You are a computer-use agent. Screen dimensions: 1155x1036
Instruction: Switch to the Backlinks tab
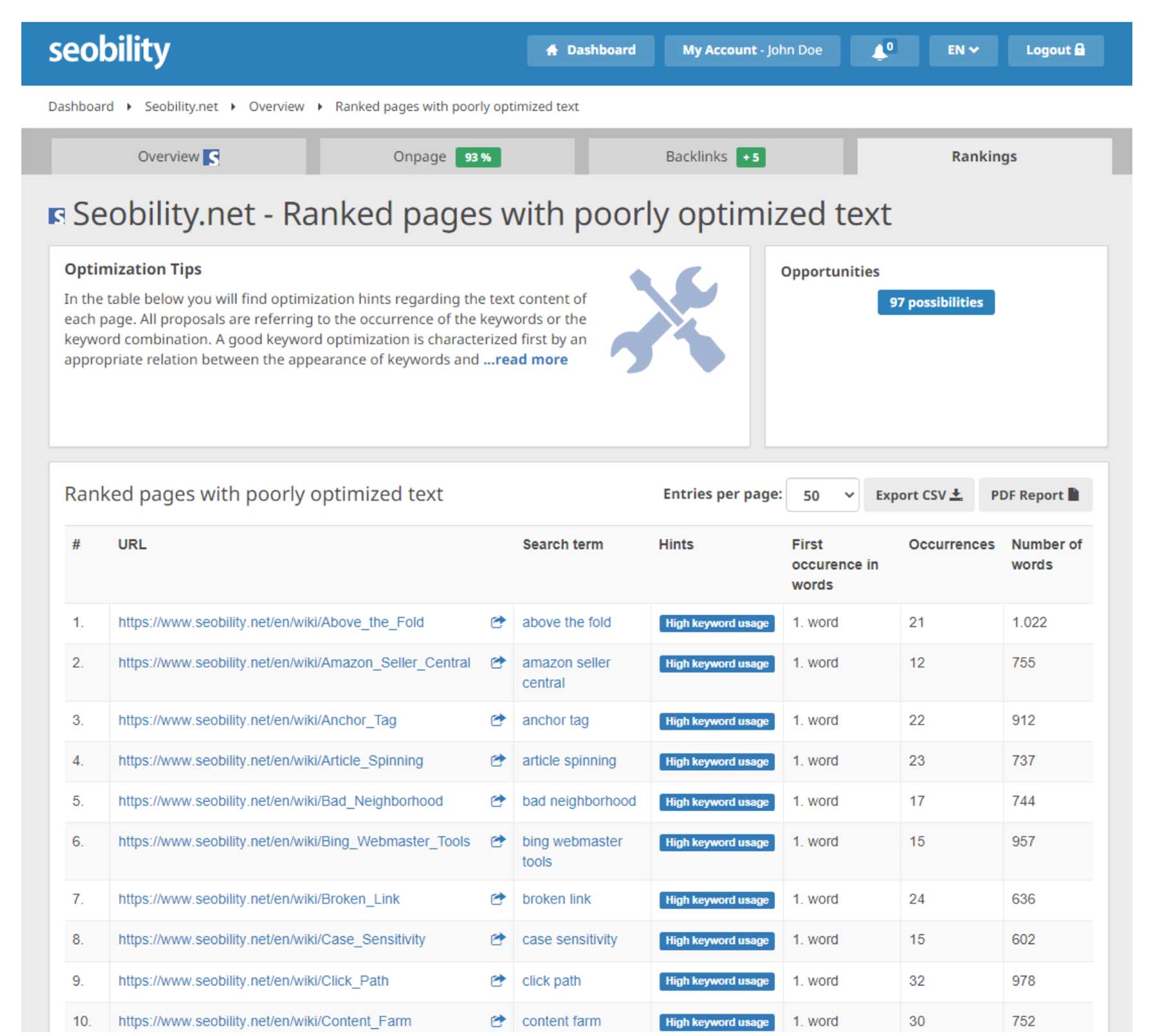pos(715,157)
